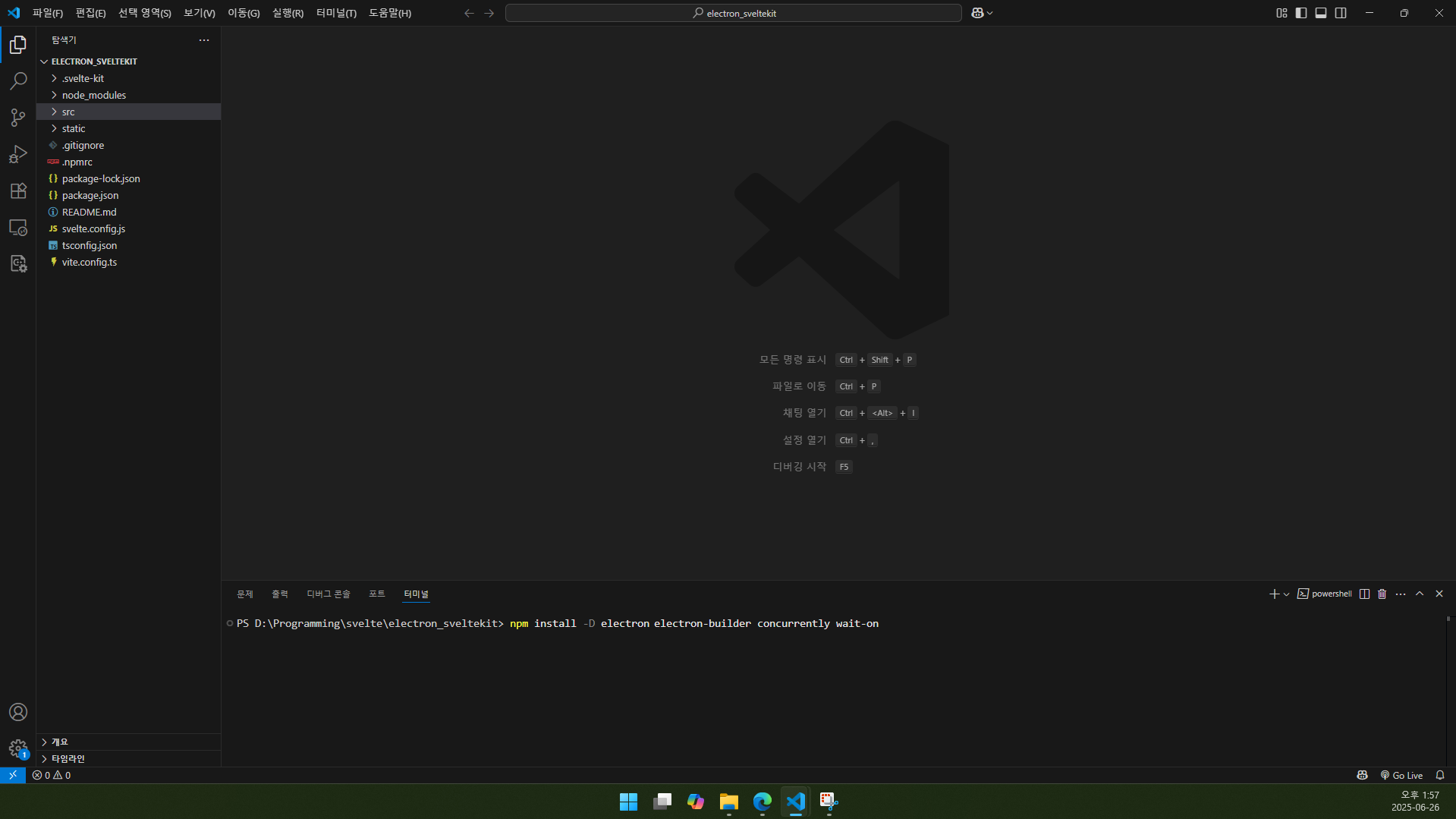Go forward in navigation history

[x=489, y=13]
